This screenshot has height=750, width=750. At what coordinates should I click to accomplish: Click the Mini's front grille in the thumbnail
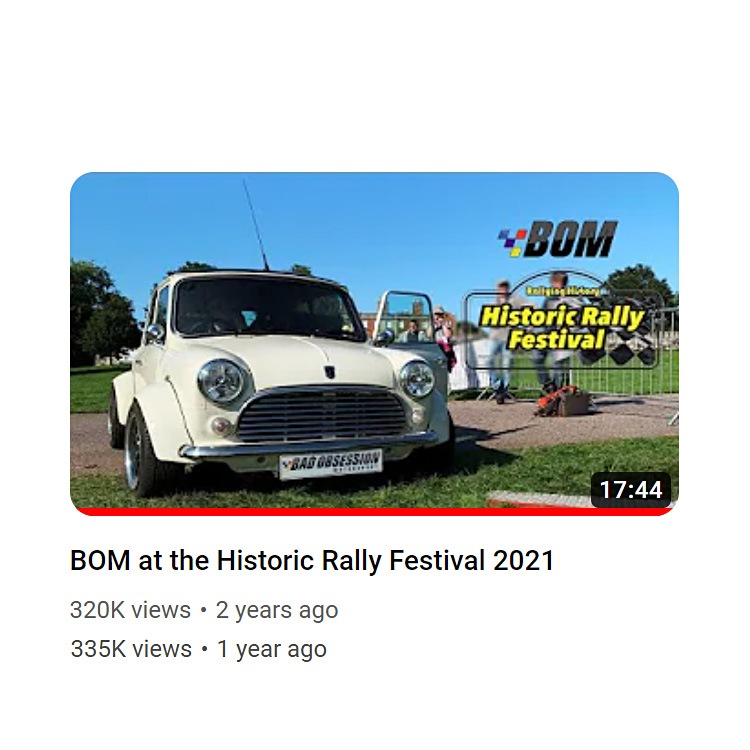(323, 414)
